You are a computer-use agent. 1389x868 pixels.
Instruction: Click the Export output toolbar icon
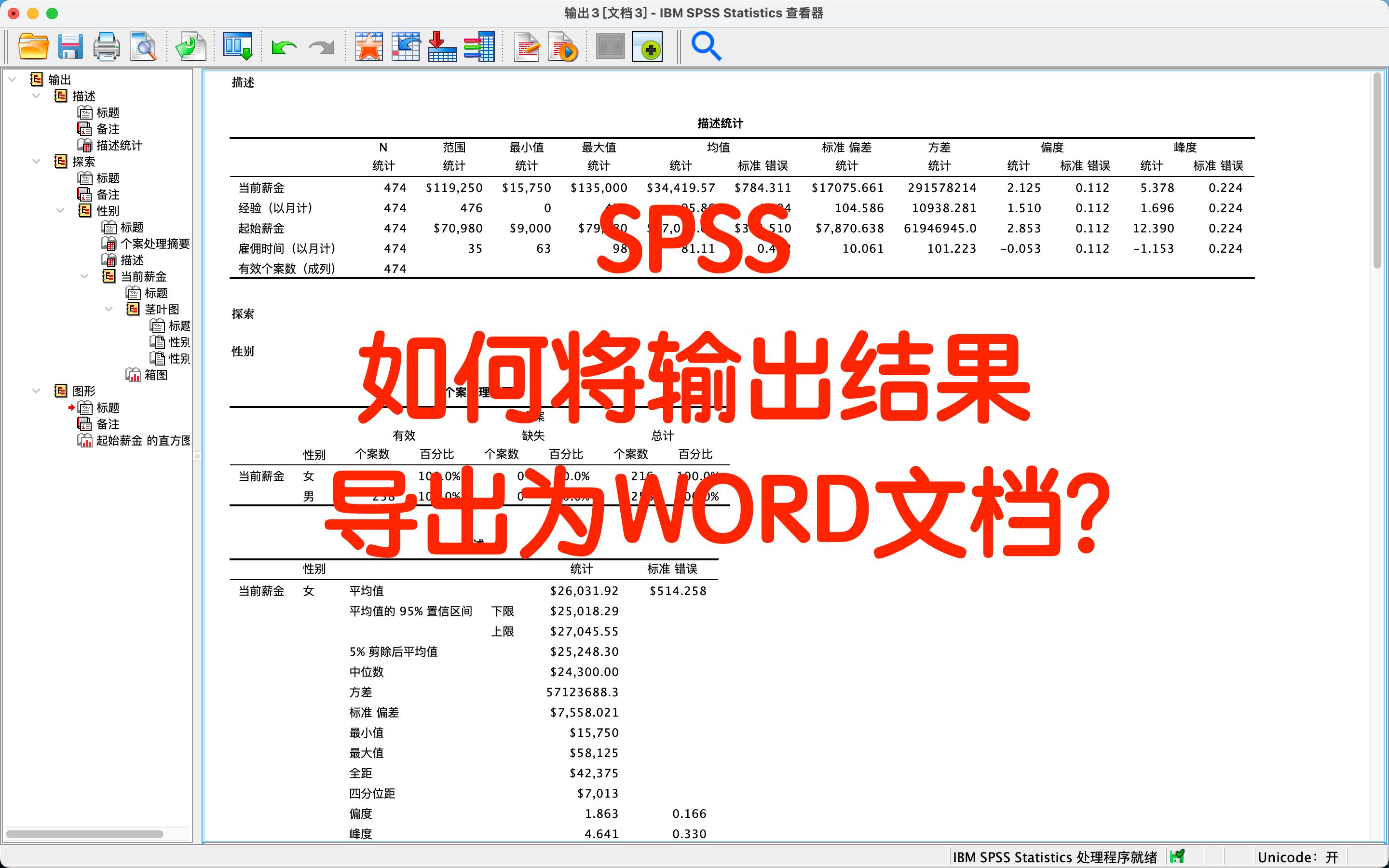coord(191,46)
